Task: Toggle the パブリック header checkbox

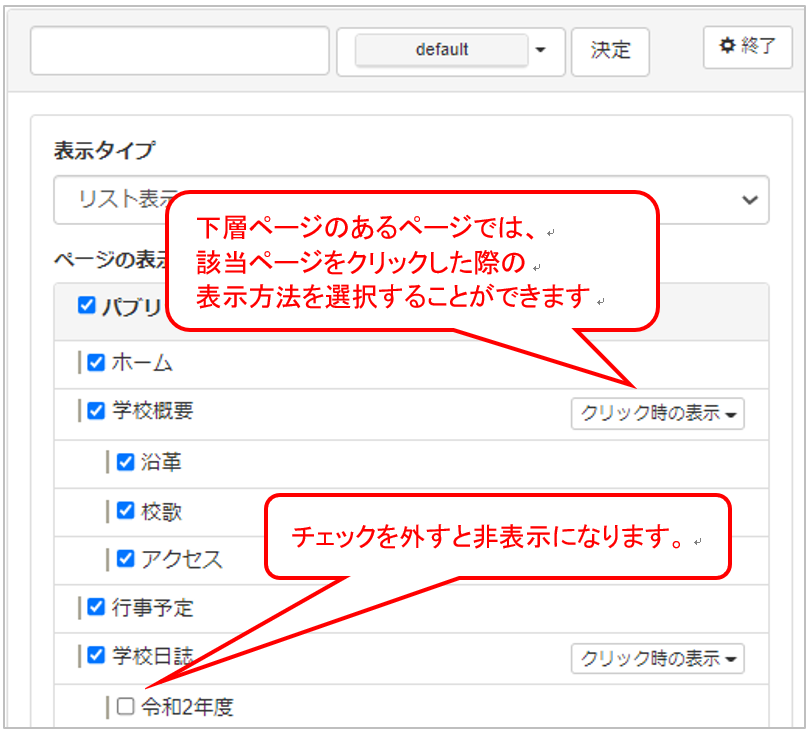Action: [87, 306]
